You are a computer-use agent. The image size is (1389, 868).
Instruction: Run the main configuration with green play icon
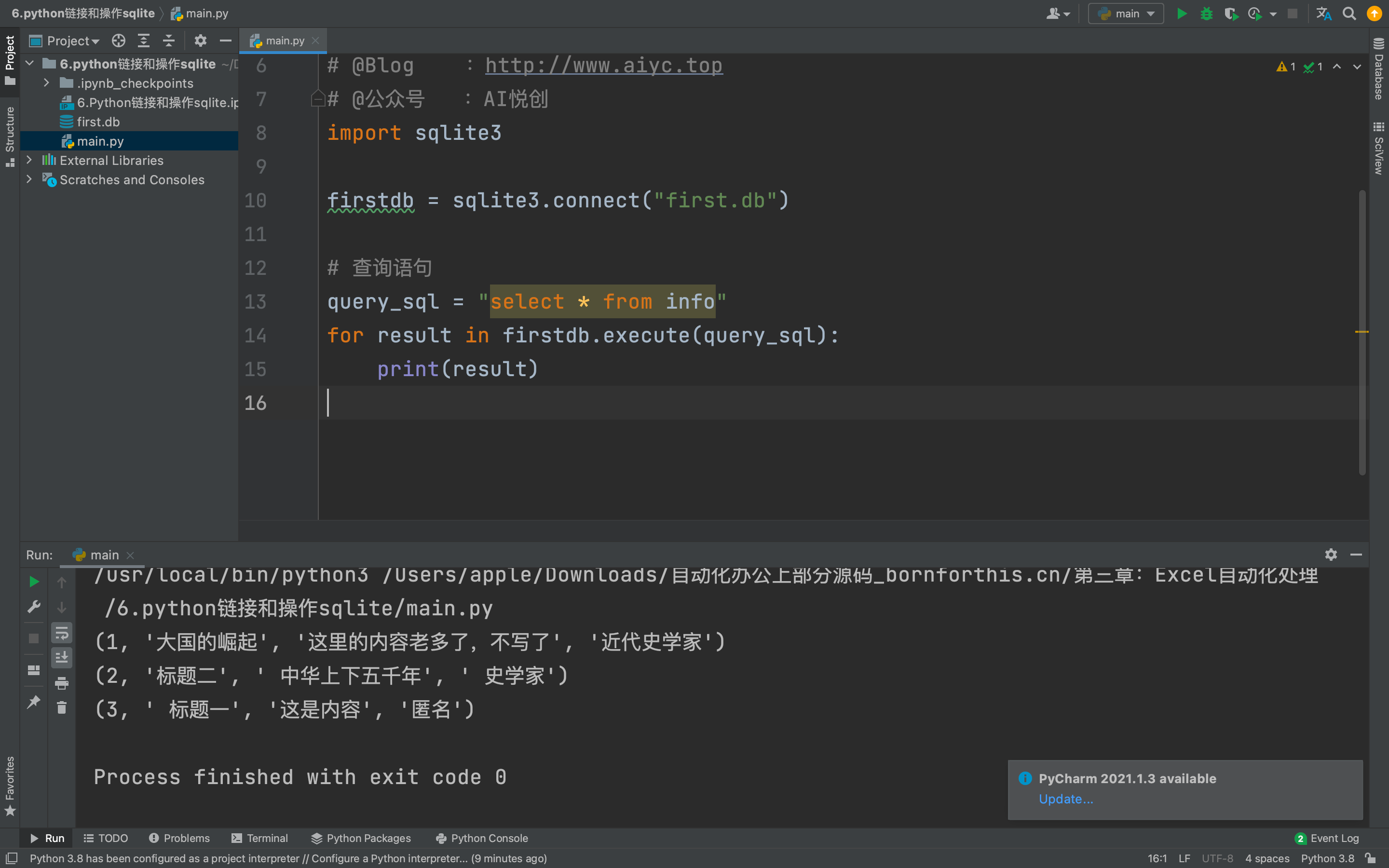pos(1182,13)
